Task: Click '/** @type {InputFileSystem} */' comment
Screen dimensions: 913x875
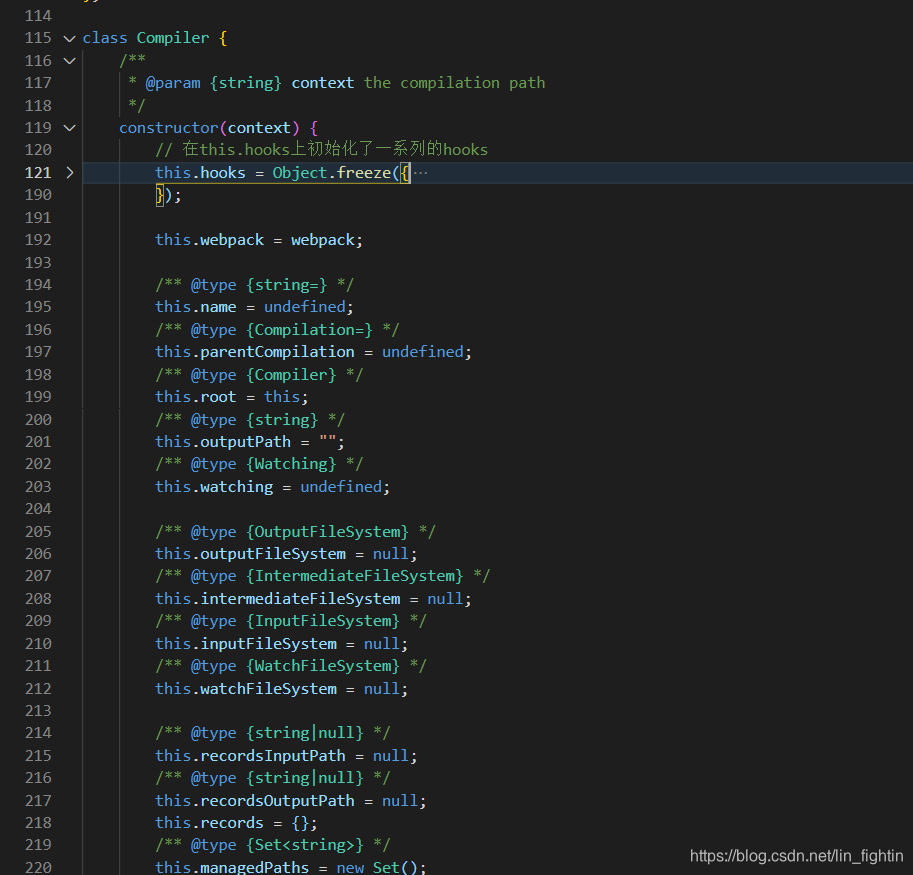Action: pyautogui.click(x=291, y=621)
